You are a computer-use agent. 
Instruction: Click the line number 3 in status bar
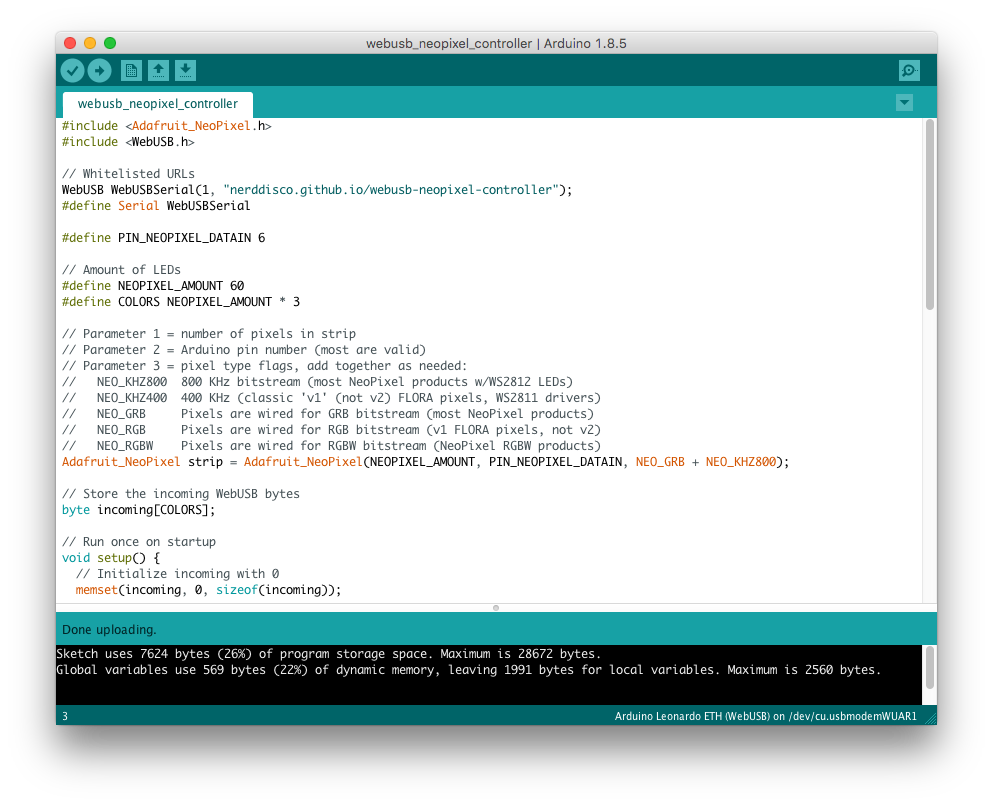(x=65, y=716)
